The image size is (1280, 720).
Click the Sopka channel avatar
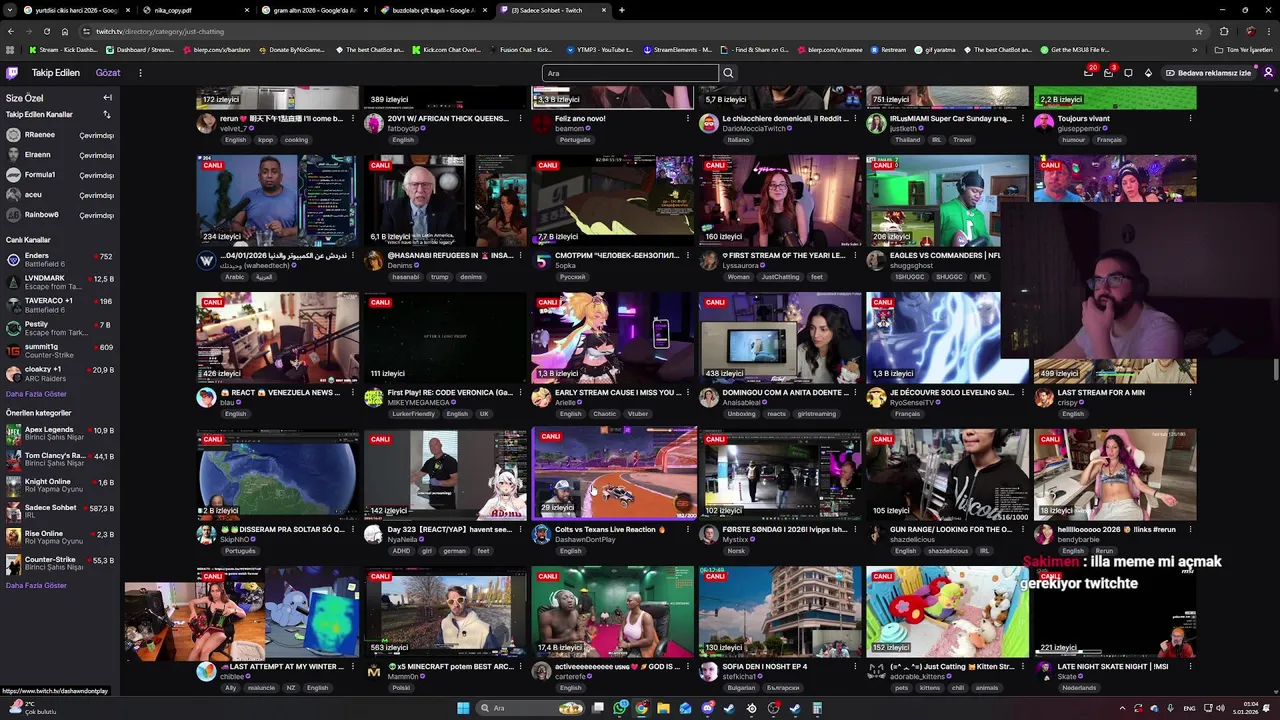click(x=541, y=260)
